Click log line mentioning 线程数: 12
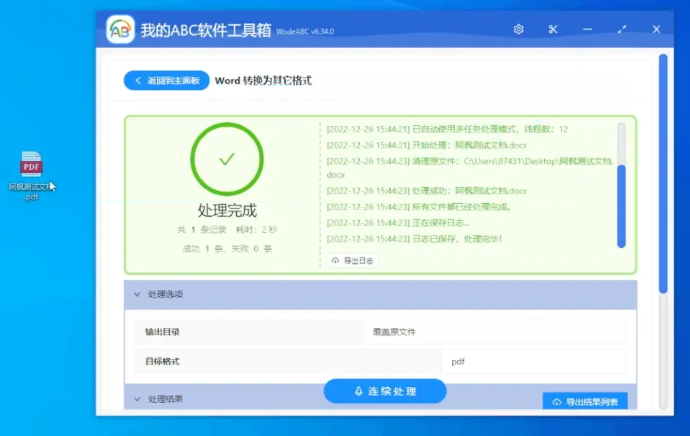 pos(447,129)
